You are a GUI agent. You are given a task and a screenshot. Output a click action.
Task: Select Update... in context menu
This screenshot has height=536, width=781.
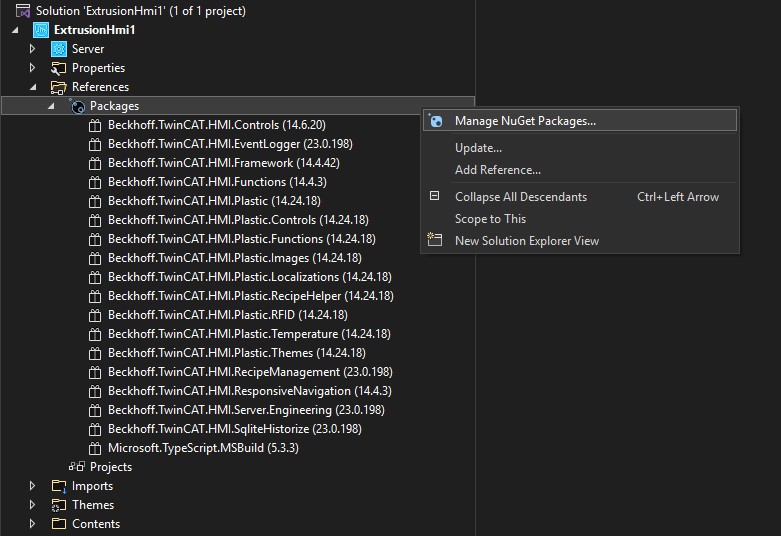click(580, 148)
